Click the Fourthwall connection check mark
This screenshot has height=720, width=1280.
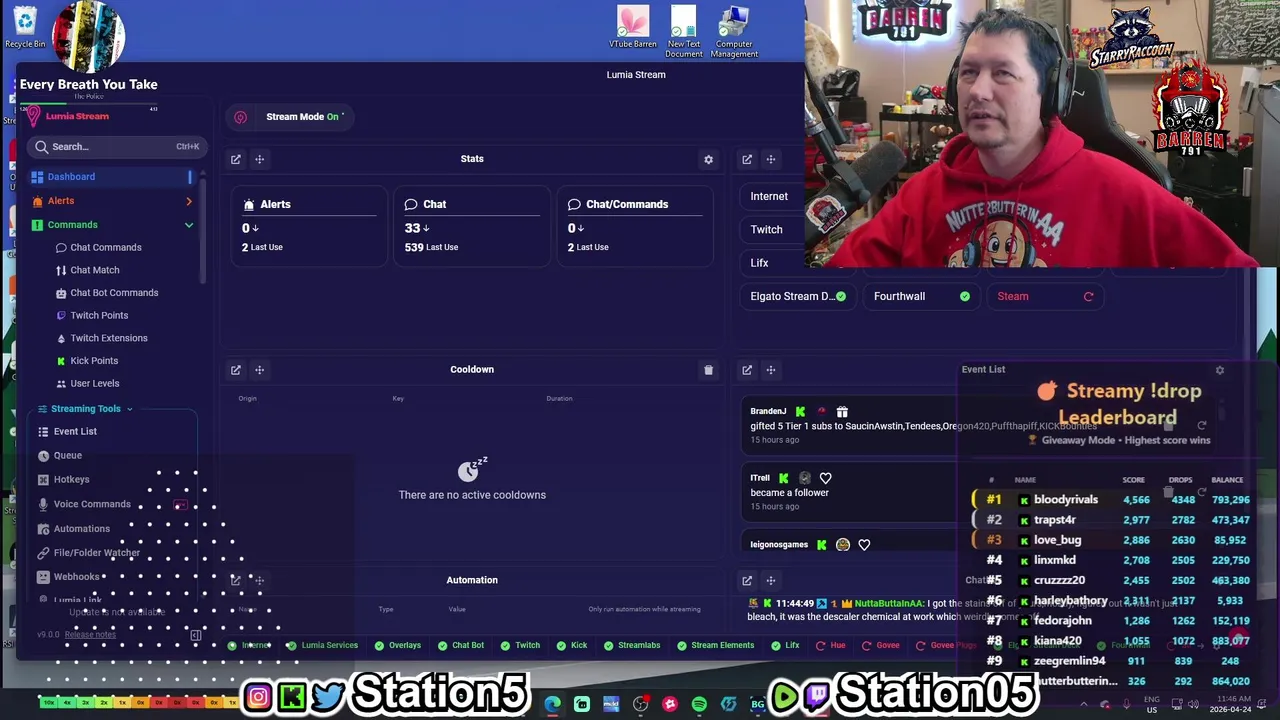[964, 296]
